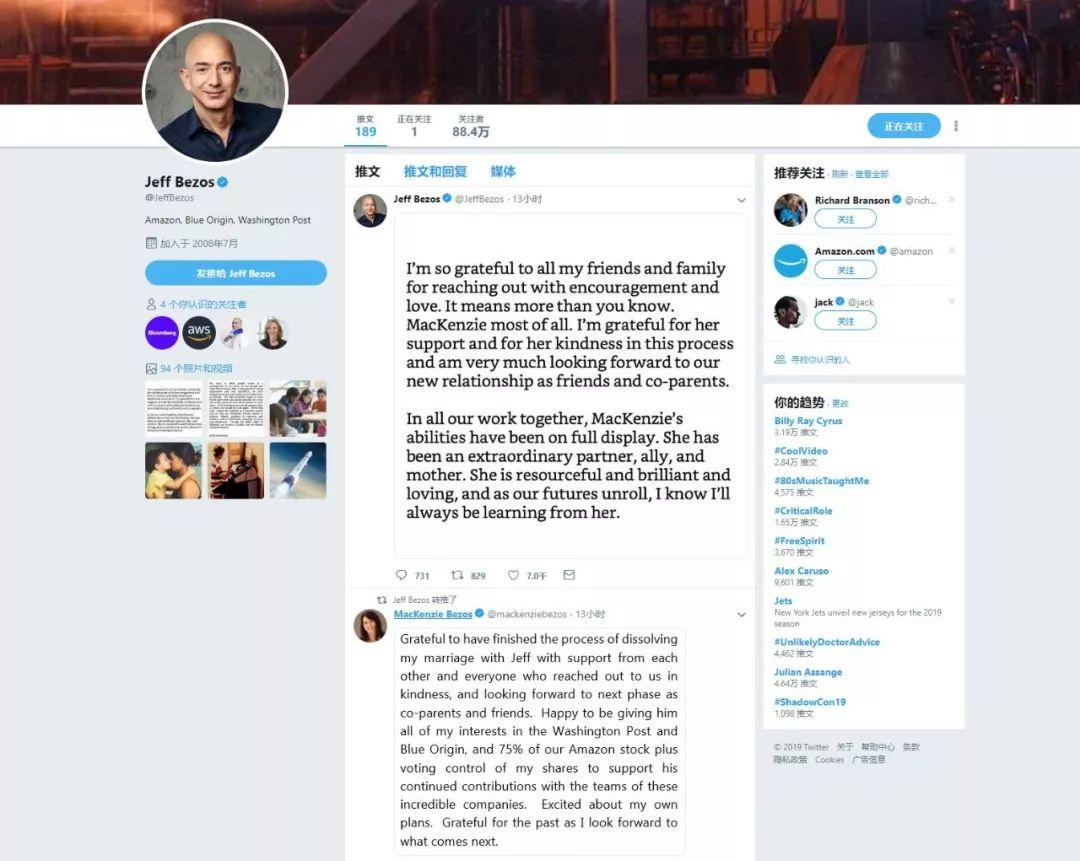
Task: Expand the chevron menu on MacKenzie Bezos tweet
Action: [x=741, y=614]
